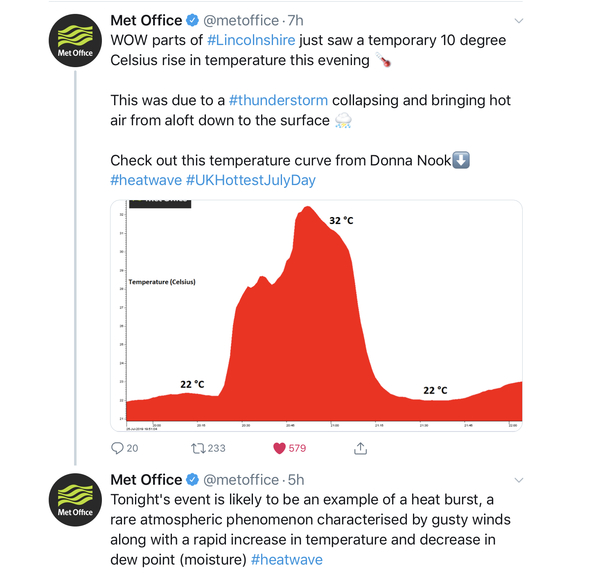Open the temperature curve chart image
Screen dimensions: 600x574
[316, 315]
